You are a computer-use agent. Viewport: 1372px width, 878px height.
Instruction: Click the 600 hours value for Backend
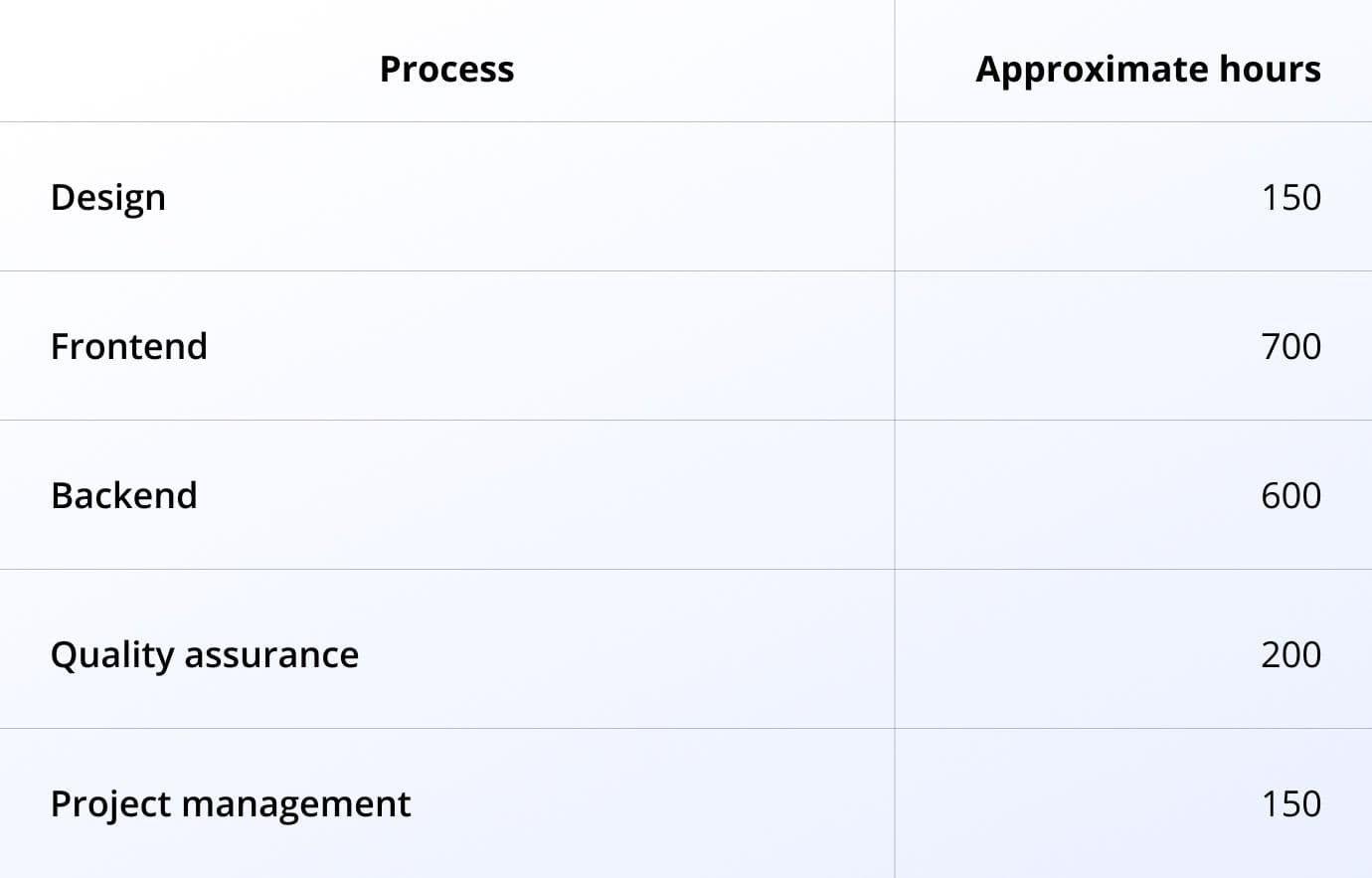point(1291,495)
